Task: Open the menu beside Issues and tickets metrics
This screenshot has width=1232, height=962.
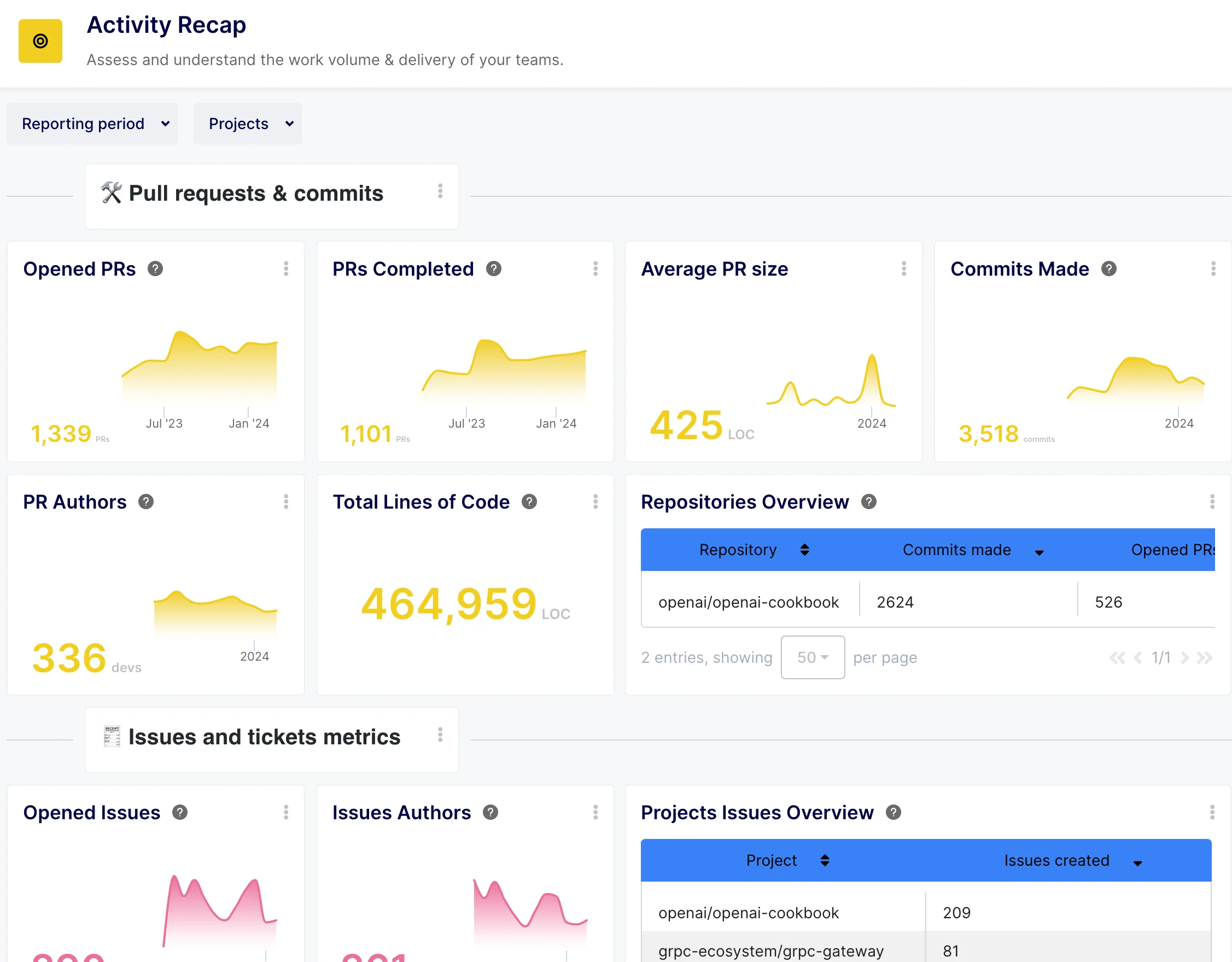Action: 441,735
